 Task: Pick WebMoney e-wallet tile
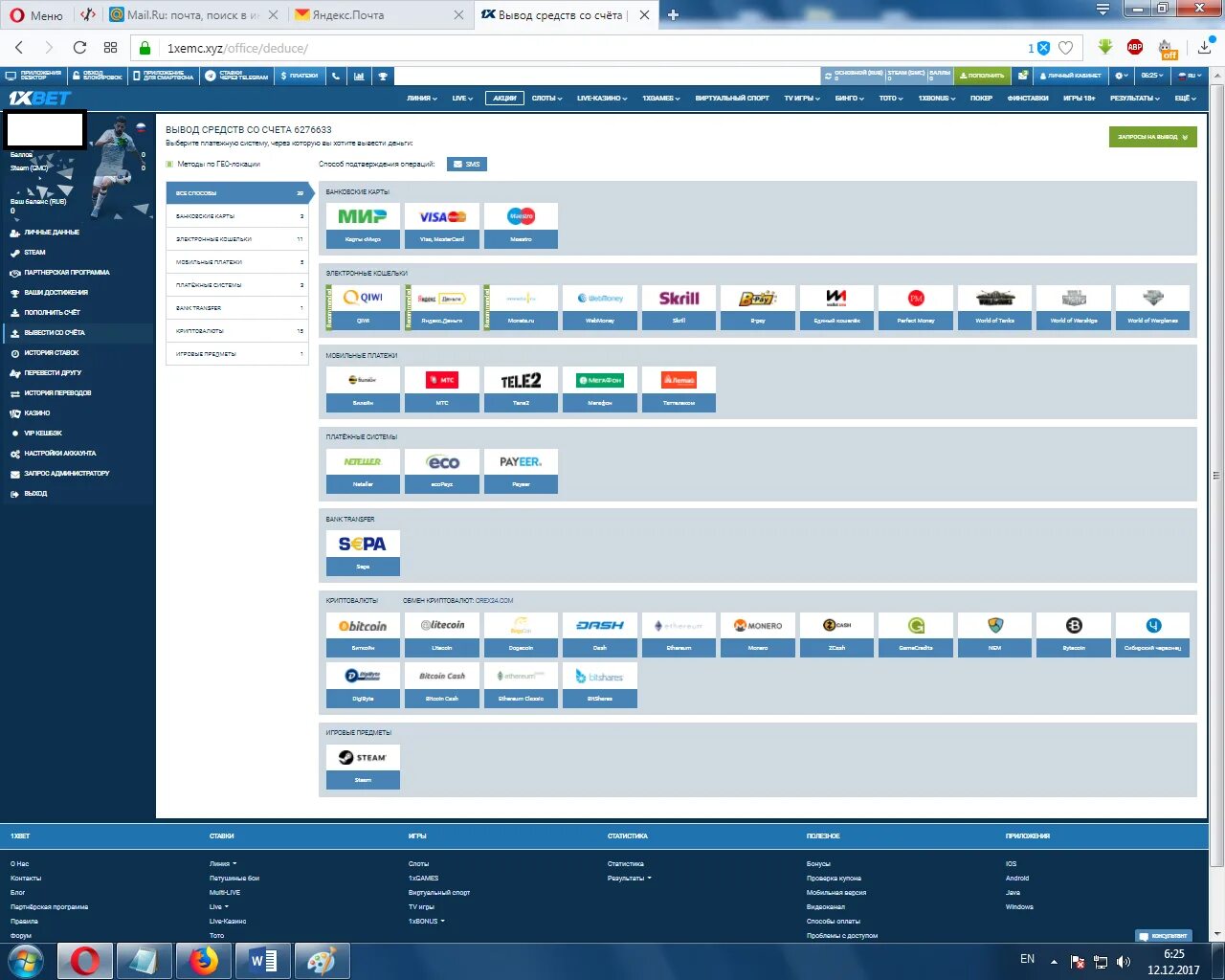(x=600, y=307)
